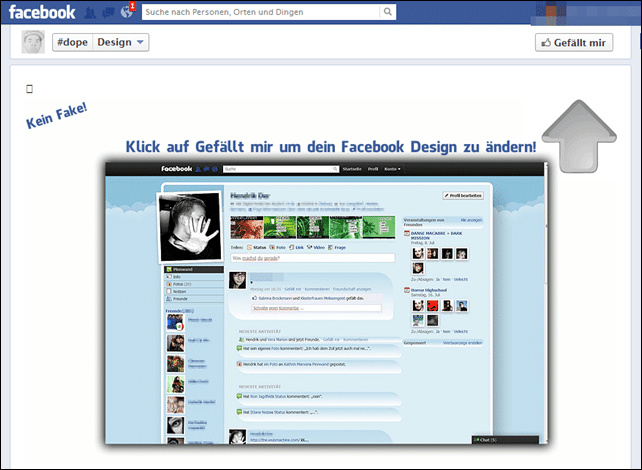This screenshot has height=470, width=642.
Task: Click the small broken image placeholder icon
Action: (29, 89)
